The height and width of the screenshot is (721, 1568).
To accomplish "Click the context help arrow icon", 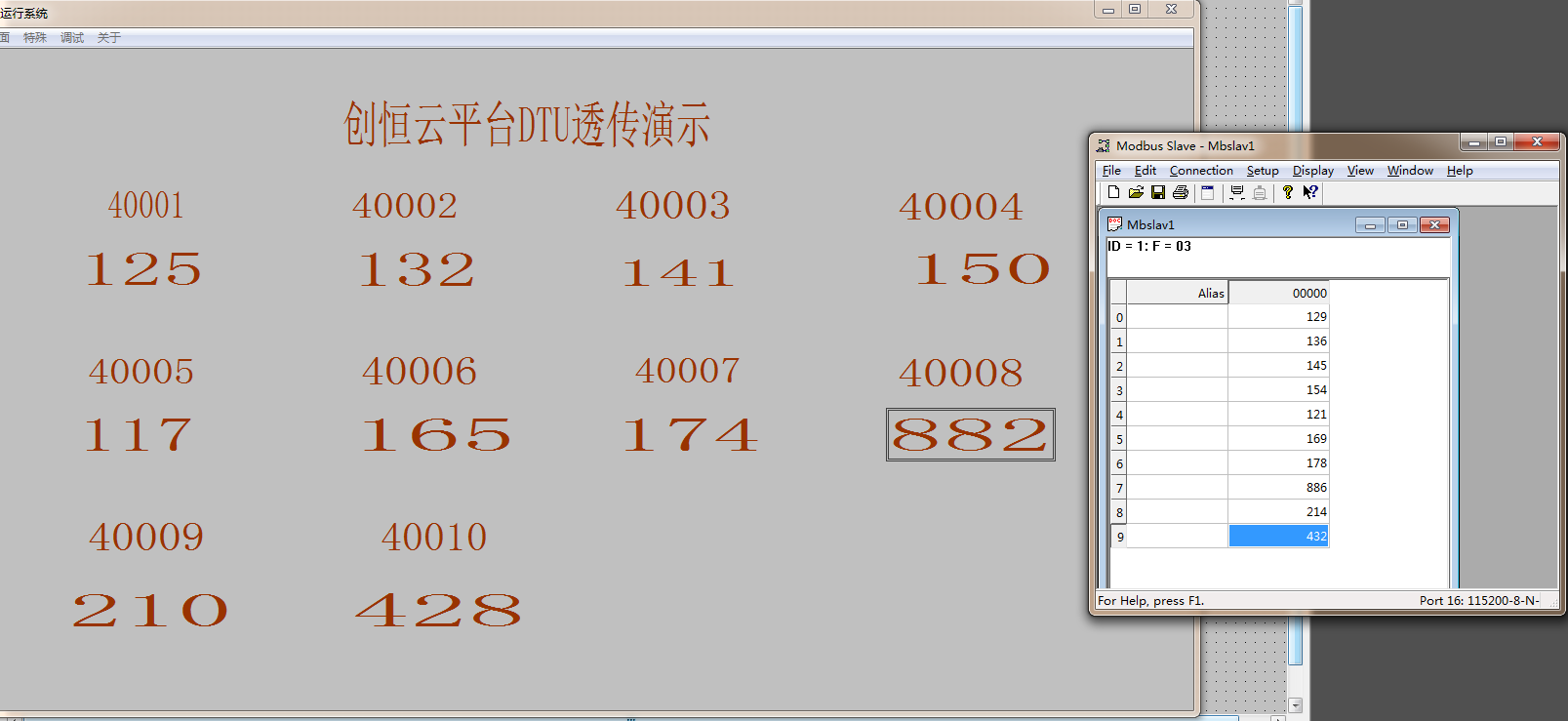I will point(1310,193).
